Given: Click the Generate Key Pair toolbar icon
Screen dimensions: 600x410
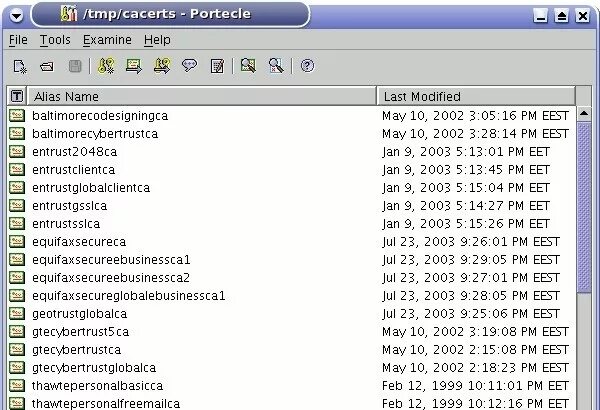Looking at the screenshot, I should tap(106, 66).
